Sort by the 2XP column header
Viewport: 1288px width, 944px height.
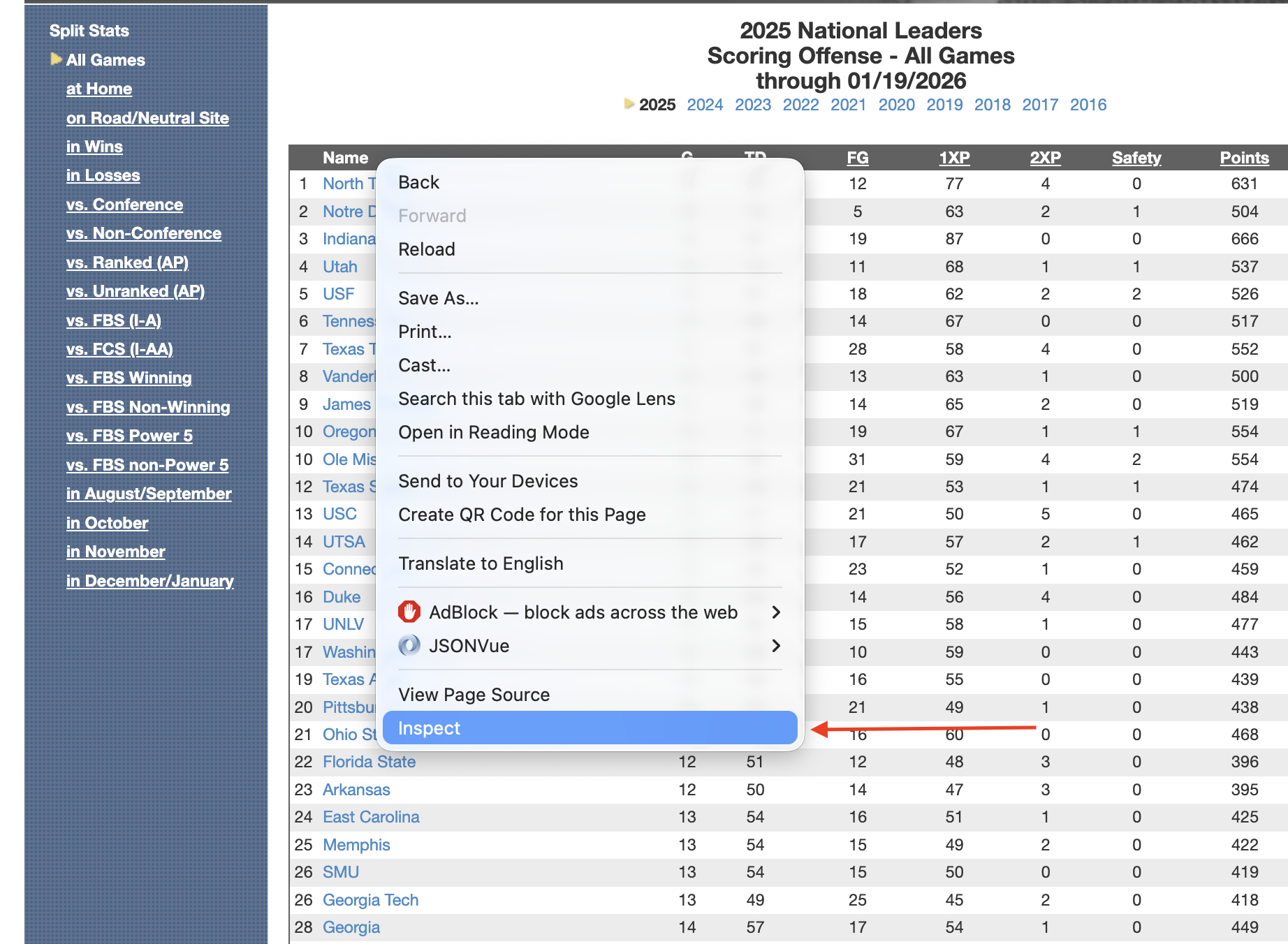(1044, 158)
